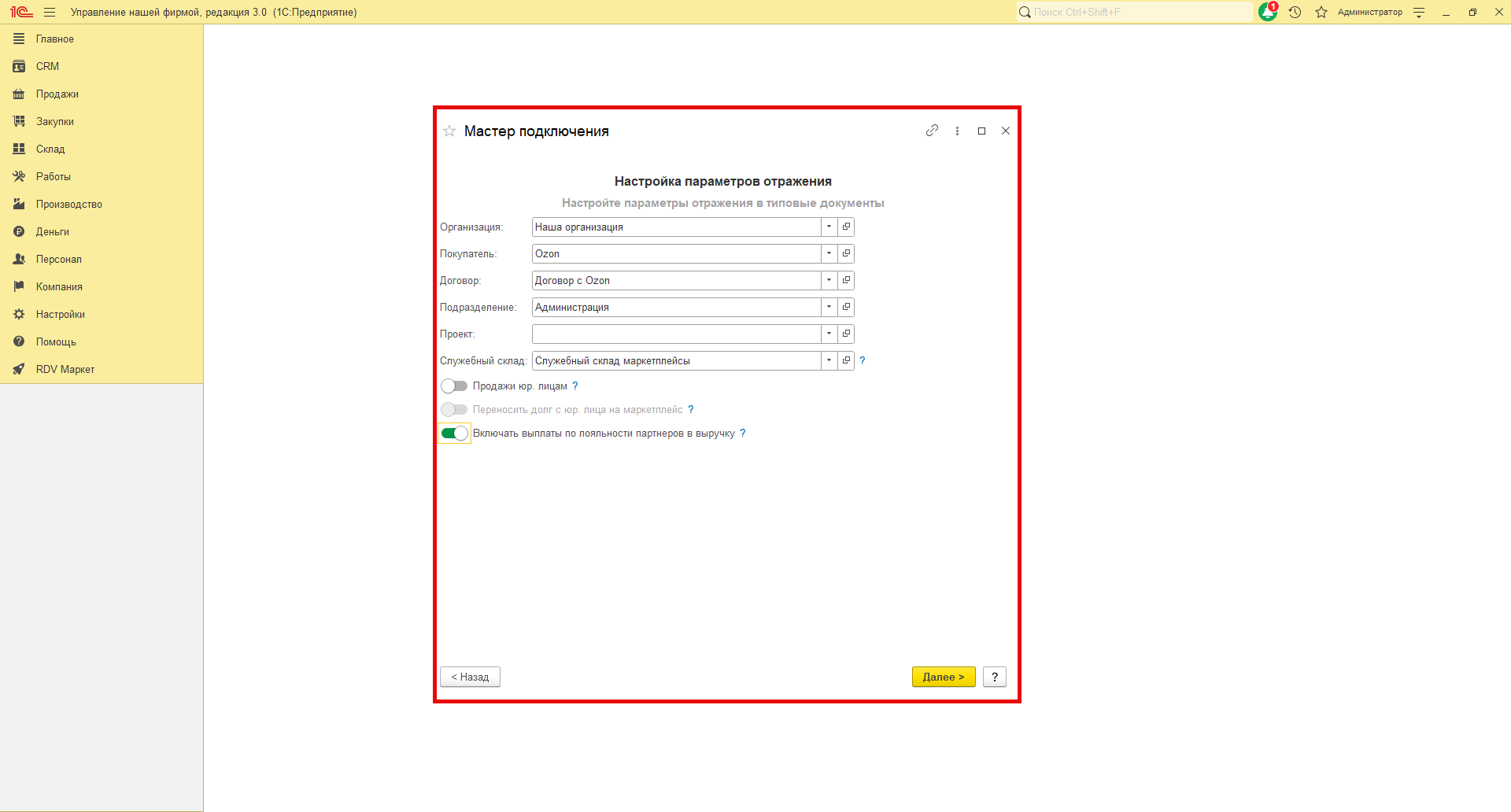Expand the Подразделение dropdown list
The width and height of the screenshot is (1511, 812).
pyautogui.click(x=829, y=307)
